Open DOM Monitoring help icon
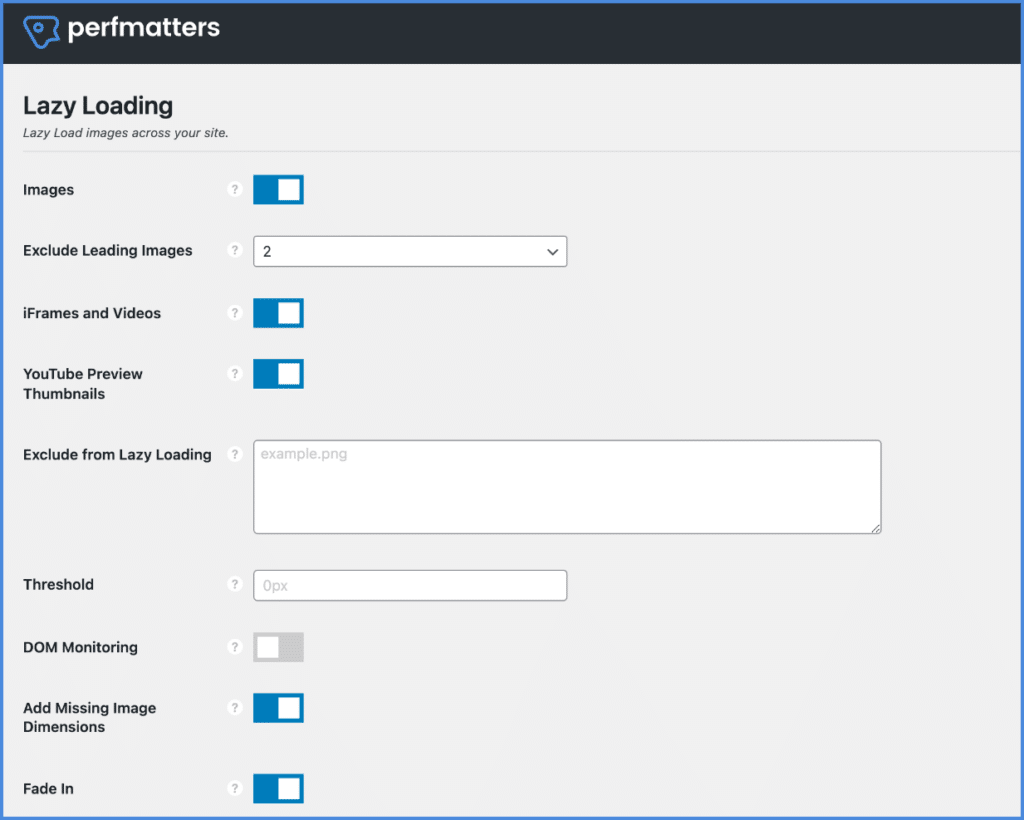Viewport: 1024px width, 820px height. click(x=235, y=646)
